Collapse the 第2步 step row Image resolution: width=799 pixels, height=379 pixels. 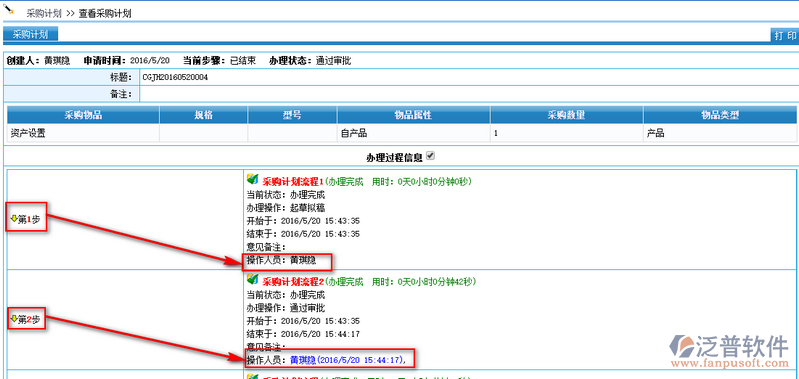pyautogui.click(x=25, y=319)
